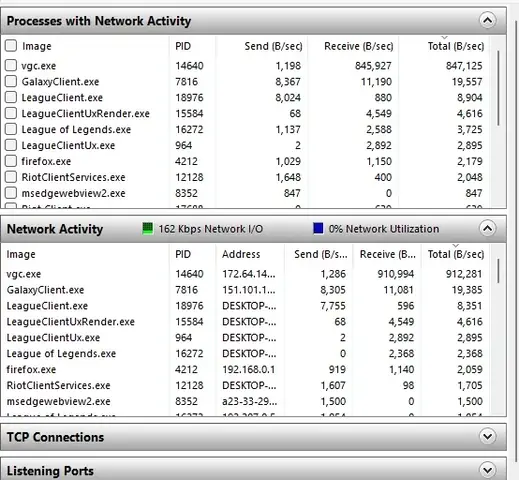This screenshot has width=519, height=480.
Task: Click the 847,125 total for vgc.exe
Action: [x=464, y=66]
